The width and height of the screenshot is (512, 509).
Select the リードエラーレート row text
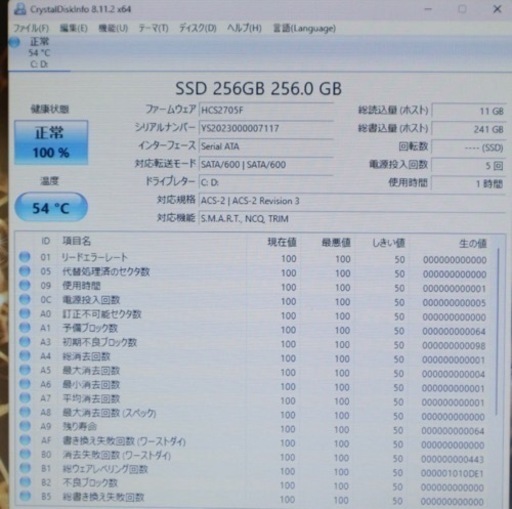(x=95, y=257)
